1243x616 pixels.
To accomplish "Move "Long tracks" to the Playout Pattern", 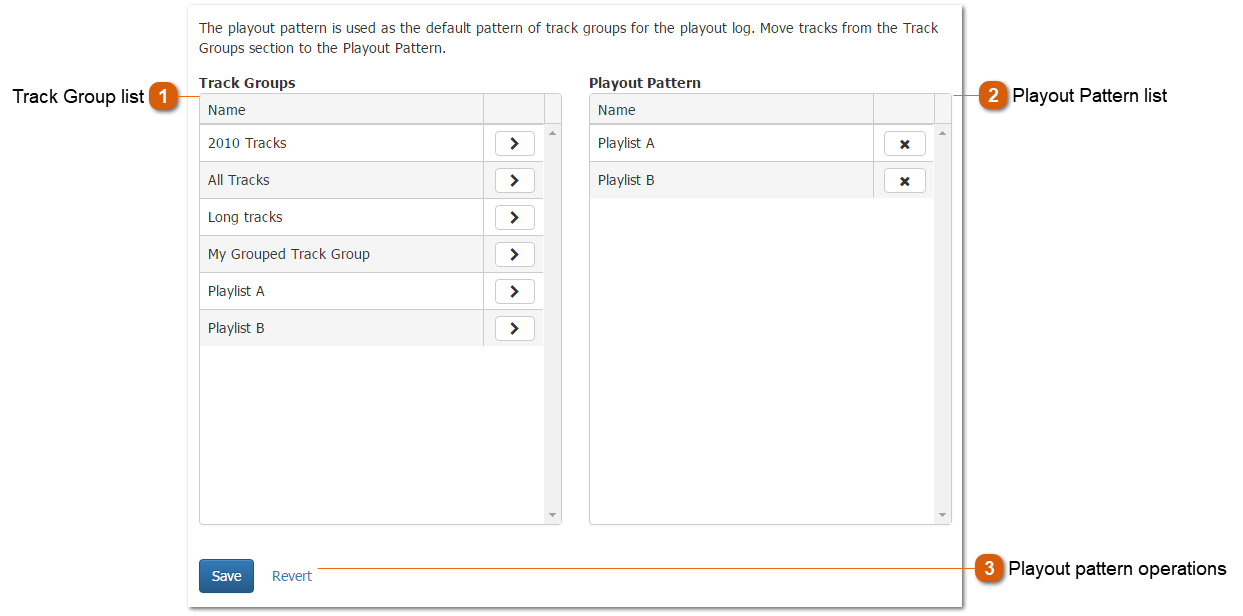I will [514, 217].
